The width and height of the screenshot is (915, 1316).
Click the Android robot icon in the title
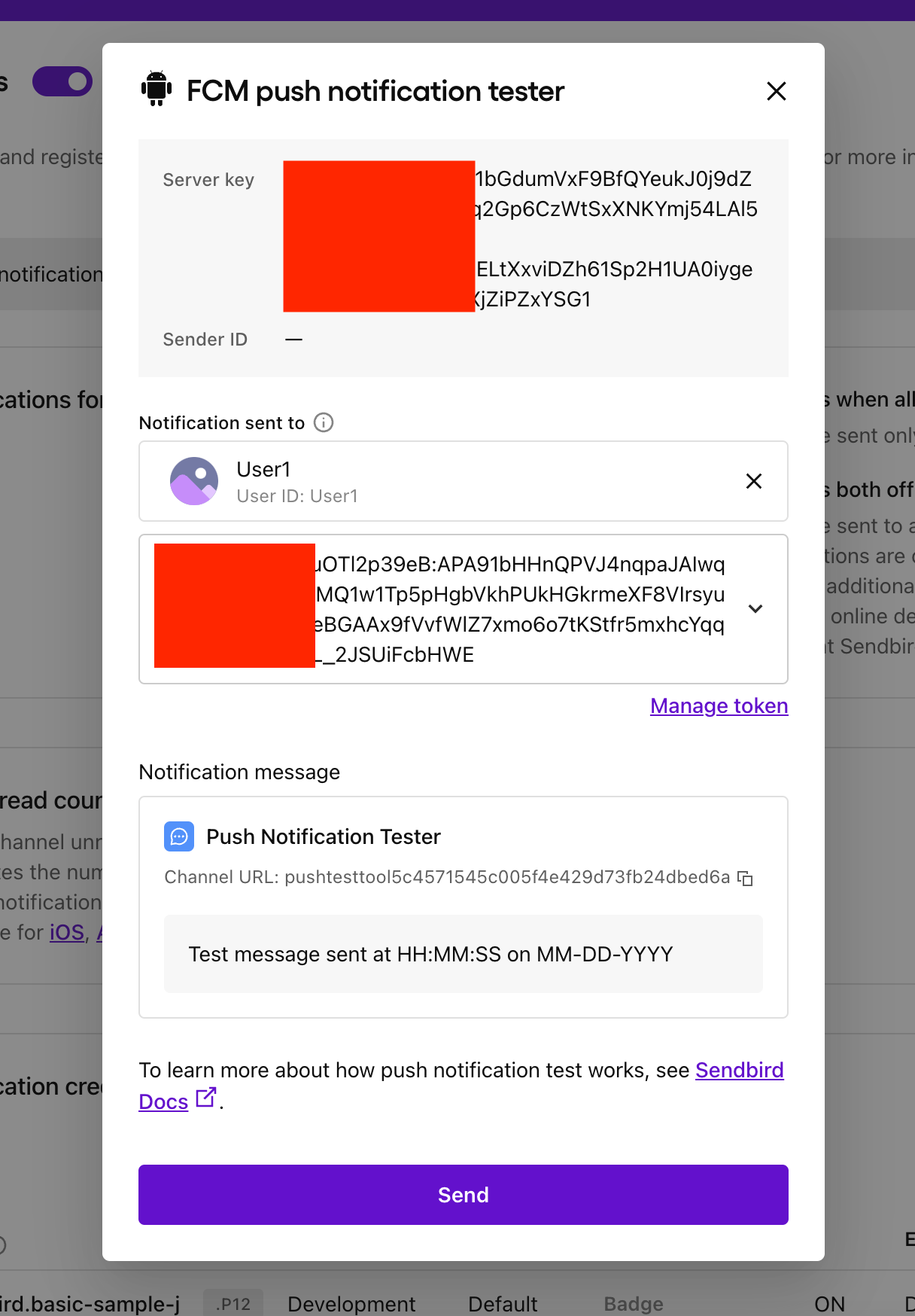coord(157,88)
